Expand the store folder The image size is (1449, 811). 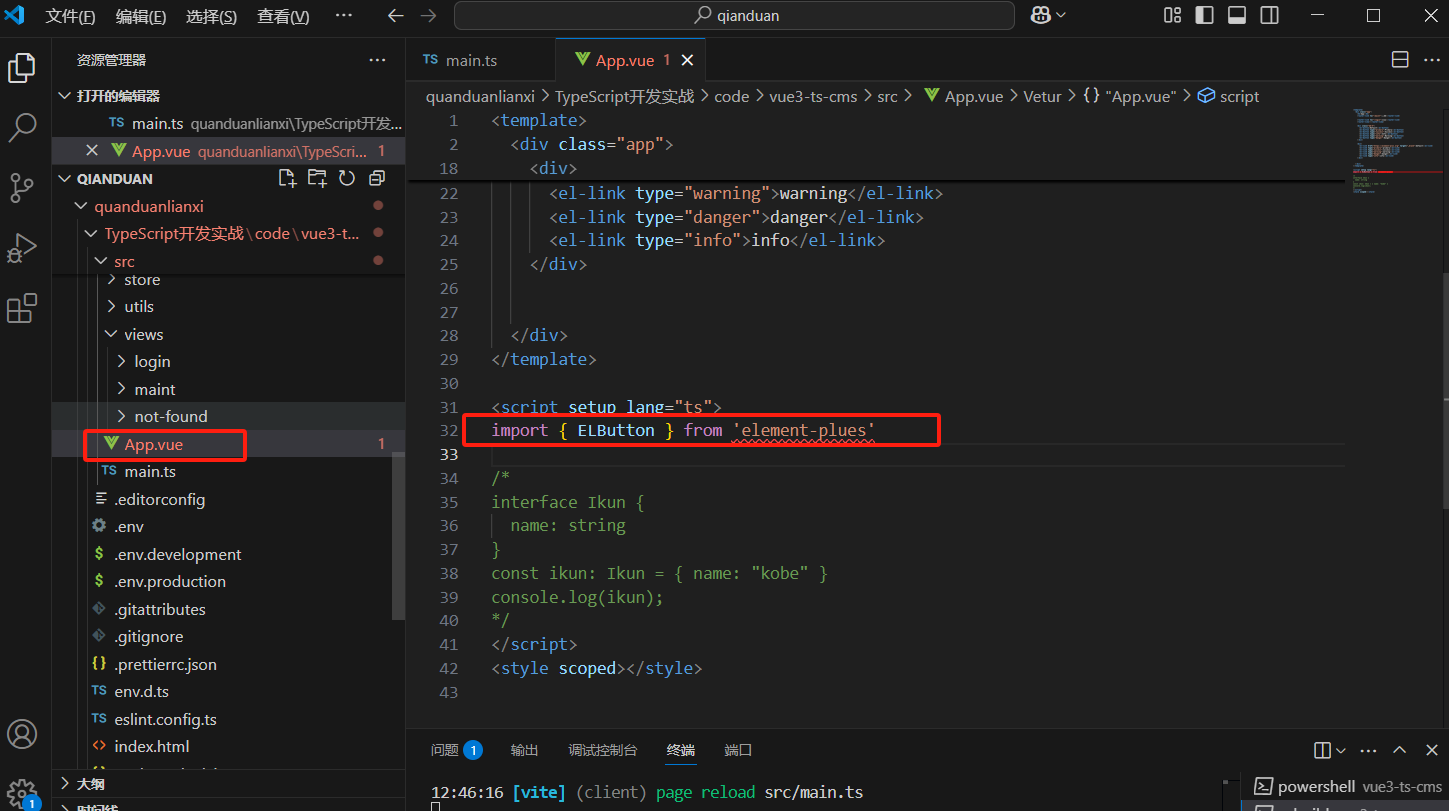coord(112,280)
